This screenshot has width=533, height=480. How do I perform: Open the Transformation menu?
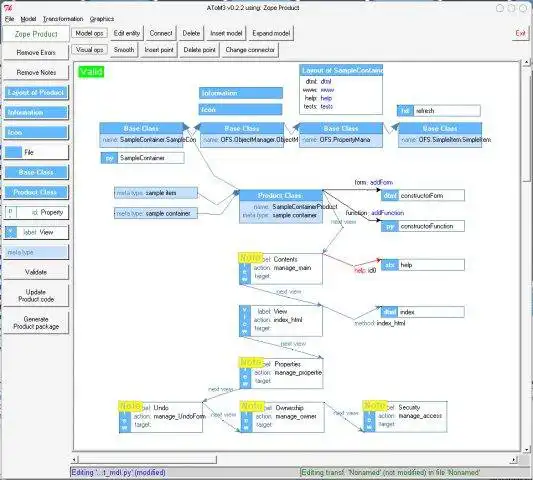coord(63,19)
